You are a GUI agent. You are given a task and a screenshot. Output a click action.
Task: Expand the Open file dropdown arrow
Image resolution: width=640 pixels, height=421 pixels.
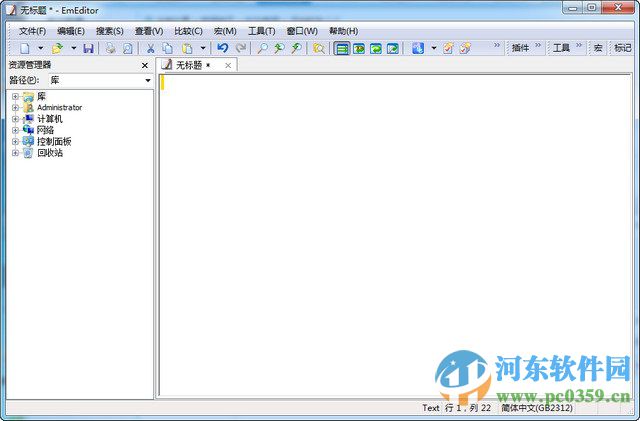coord(73,48)
